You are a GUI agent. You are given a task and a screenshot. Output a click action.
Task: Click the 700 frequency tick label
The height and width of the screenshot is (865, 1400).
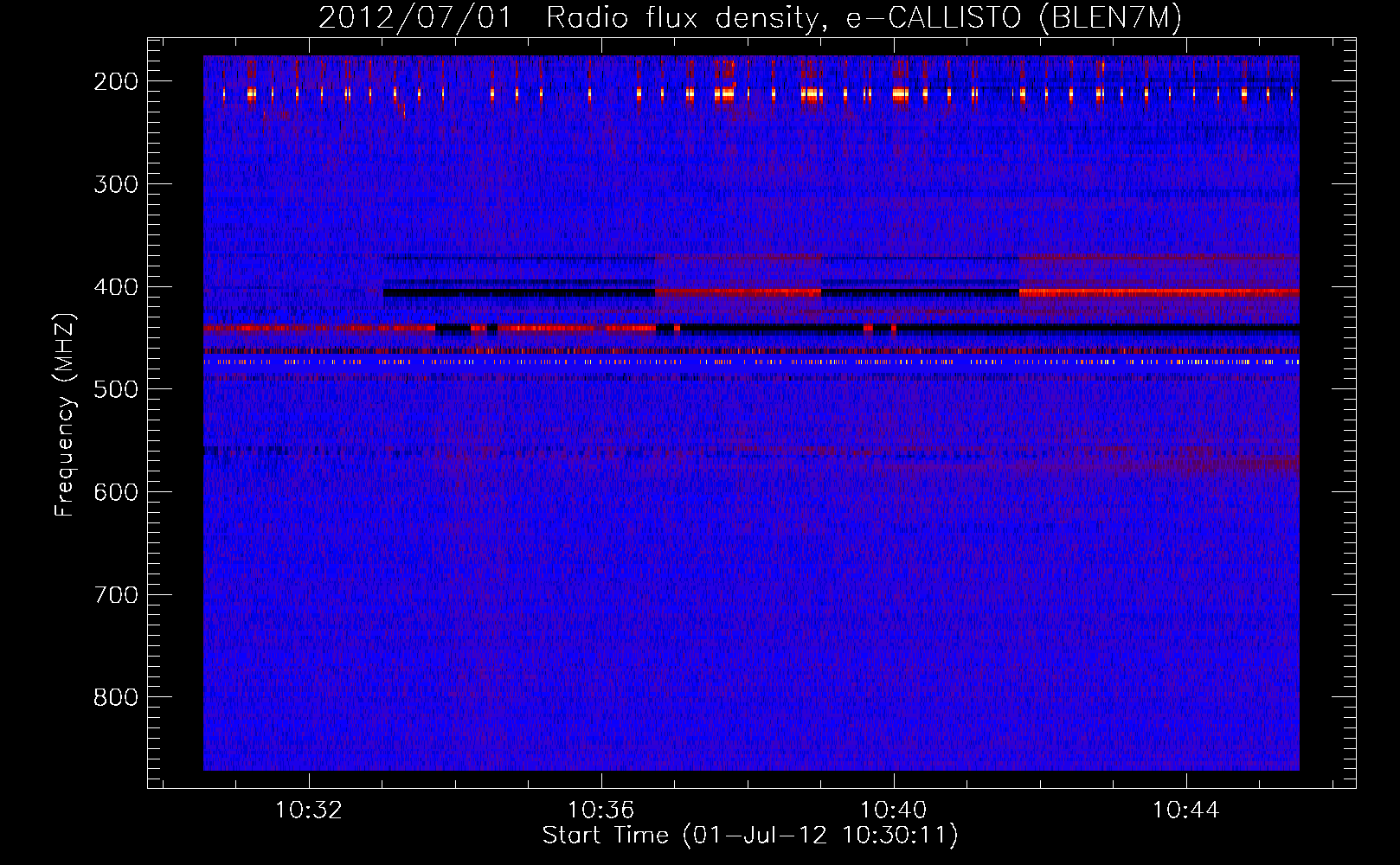pos(116,595)
